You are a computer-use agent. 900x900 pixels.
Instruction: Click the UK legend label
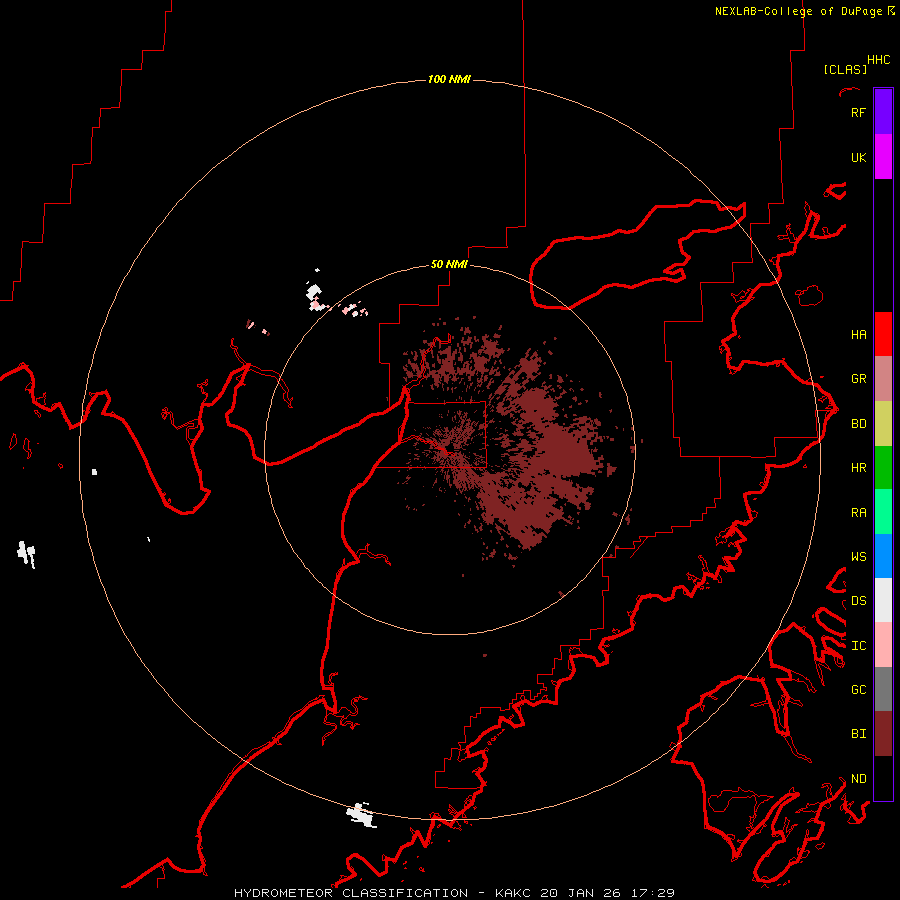[858, 157]
